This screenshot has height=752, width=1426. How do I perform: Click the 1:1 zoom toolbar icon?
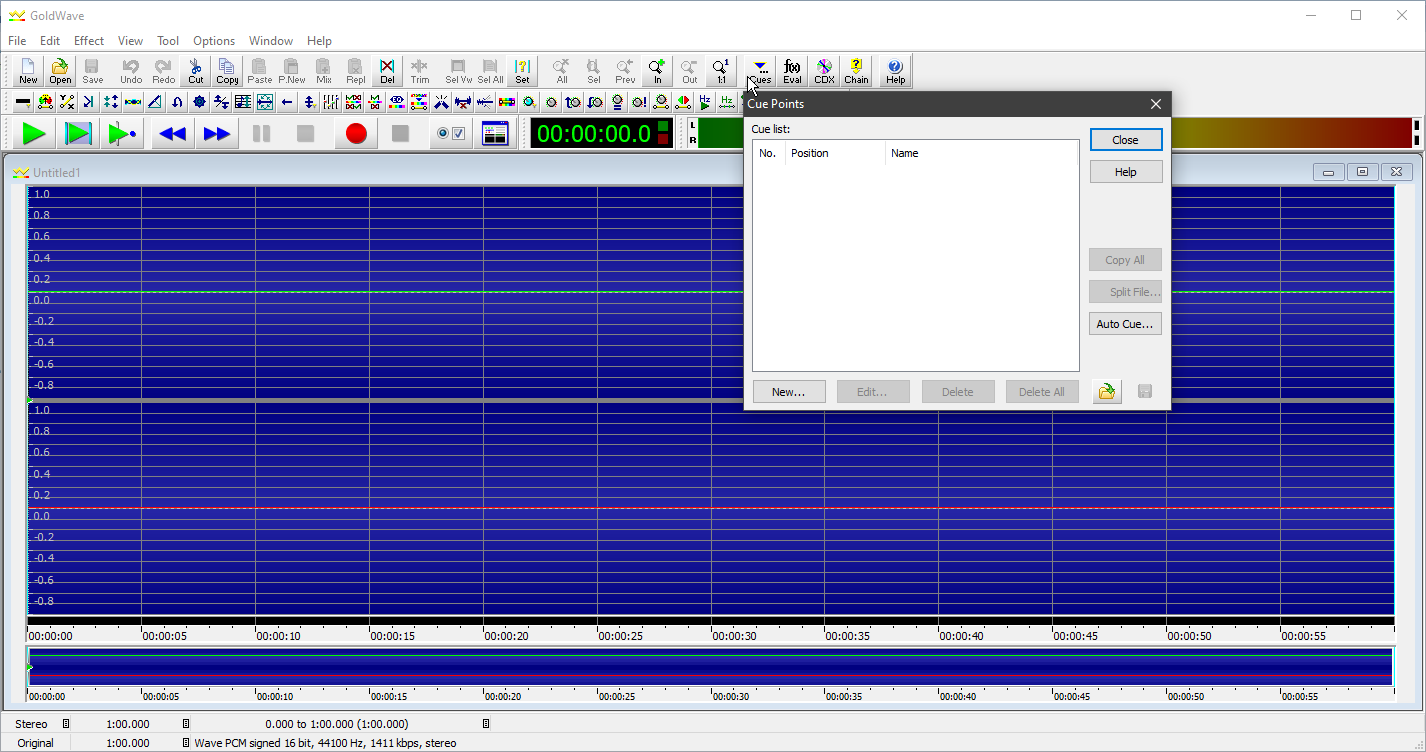click(x=721, y=71)
